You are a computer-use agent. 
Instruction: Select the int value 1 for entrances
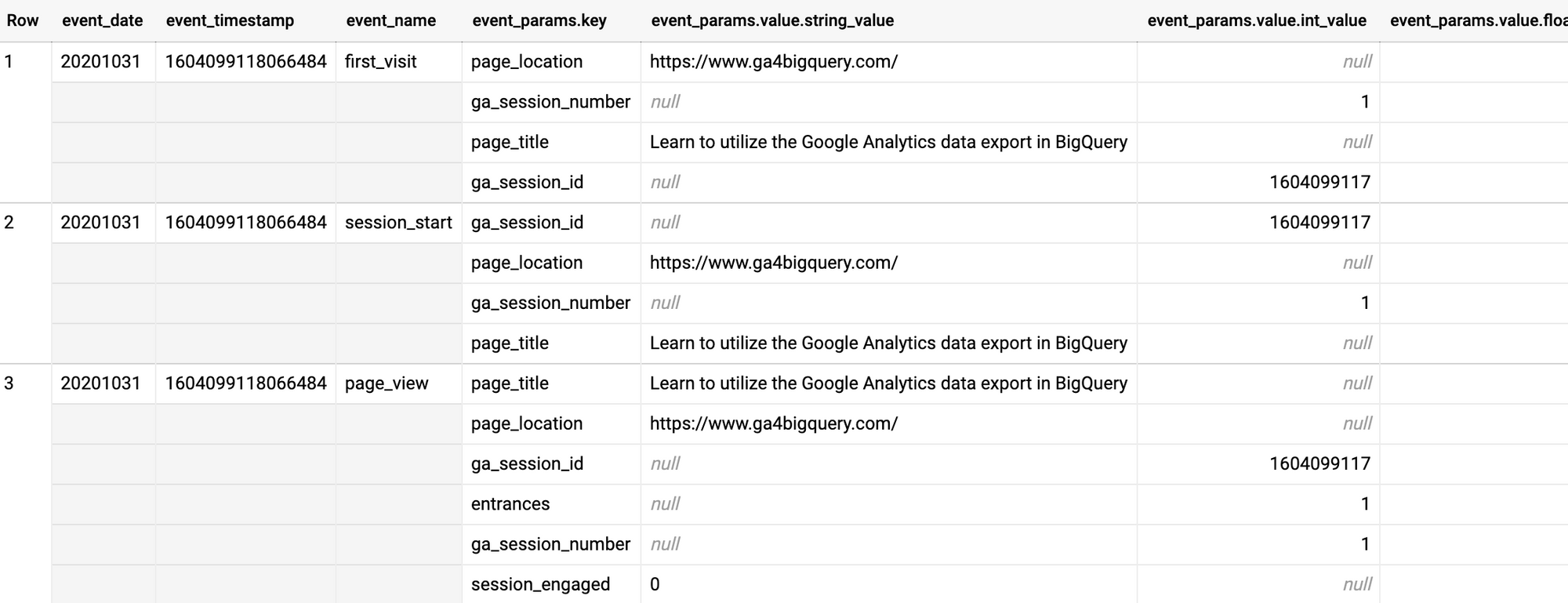click(1364, 504)
